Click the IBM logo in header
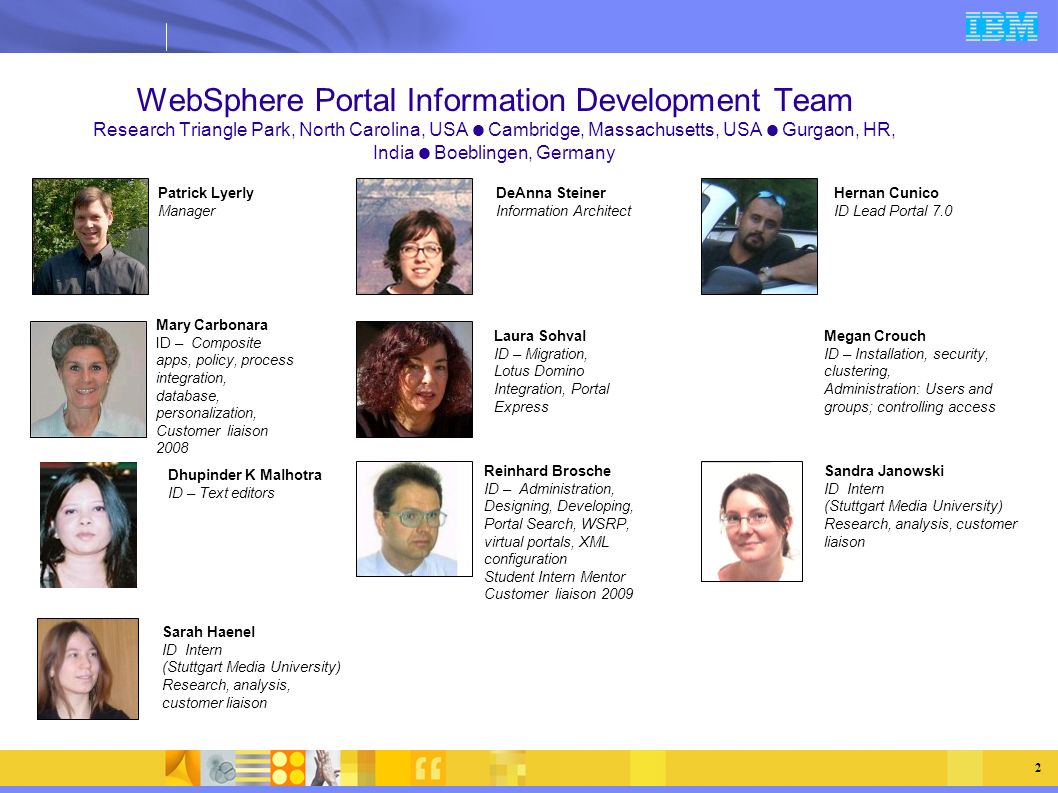Screen dimensions: 1058x793 (1001, 26)
